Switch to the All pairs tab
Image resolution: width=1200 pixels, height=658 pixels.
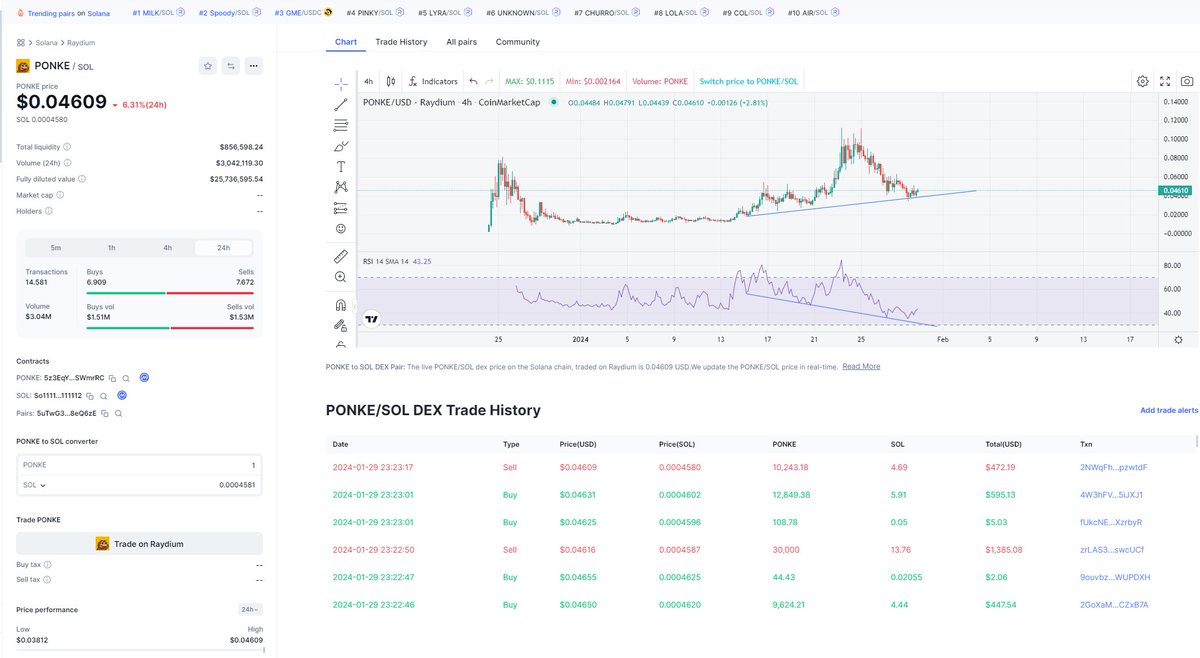click(x=462, y=42)
